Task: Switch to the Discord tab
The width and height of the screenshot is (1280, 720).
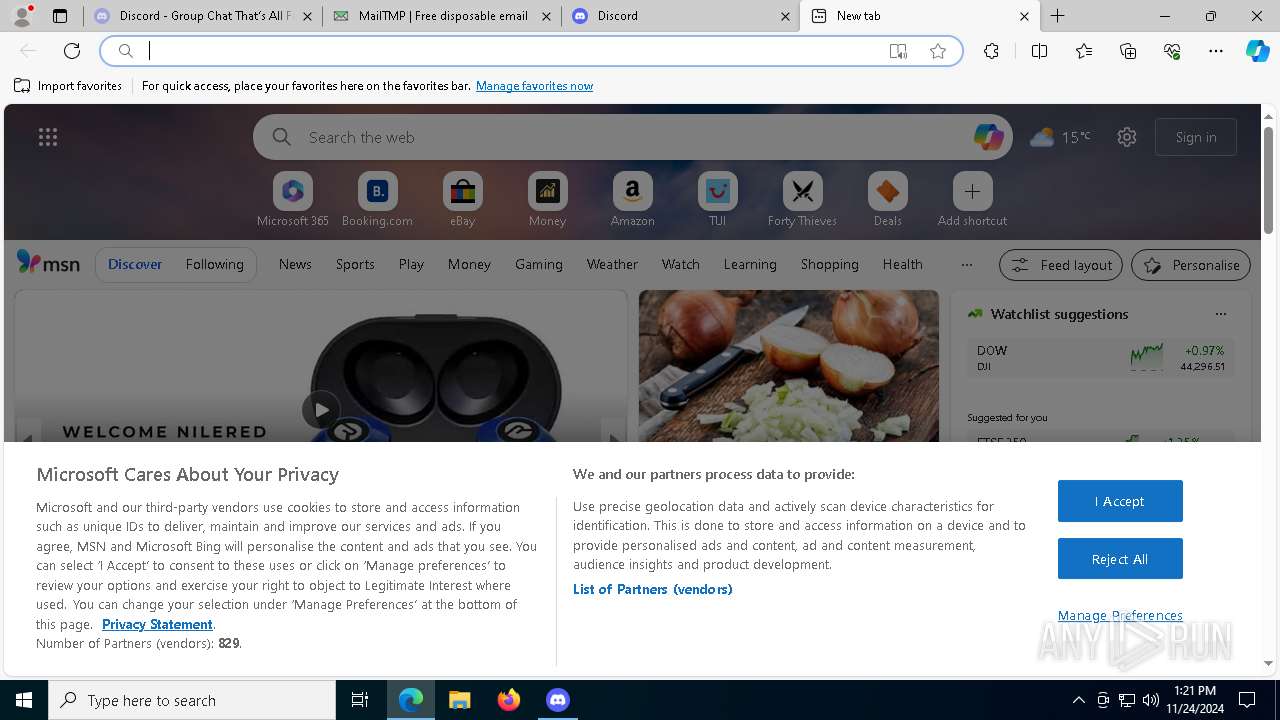Action: pyautogui.click(x=680, y=16)
